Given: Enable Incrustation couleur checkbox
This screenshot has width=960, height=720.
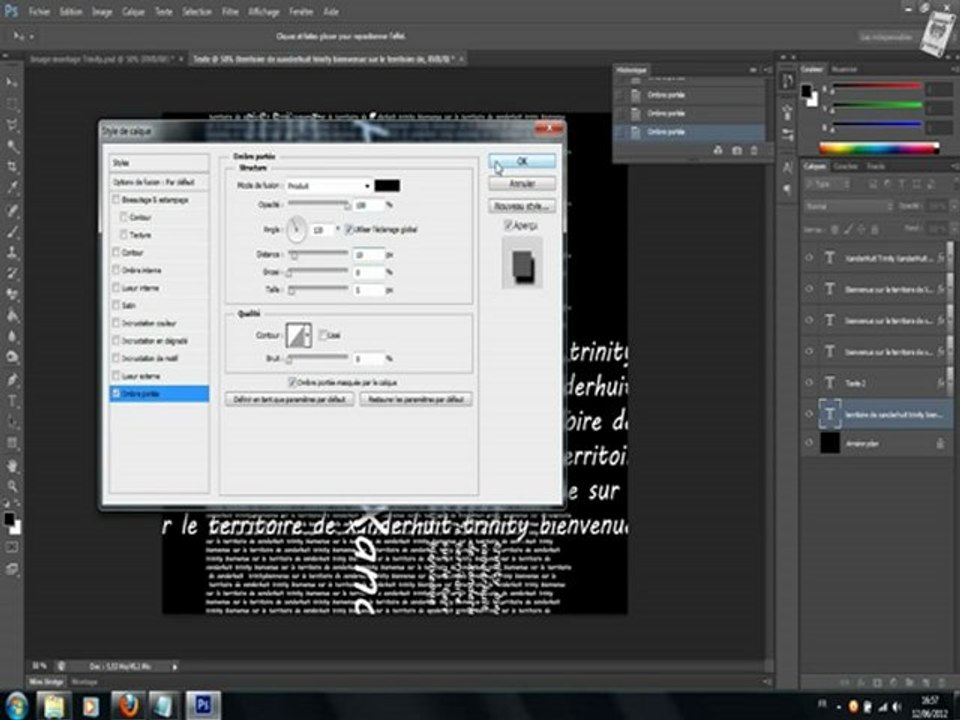Looking at the screenshot, I should (x=116, y=323).
